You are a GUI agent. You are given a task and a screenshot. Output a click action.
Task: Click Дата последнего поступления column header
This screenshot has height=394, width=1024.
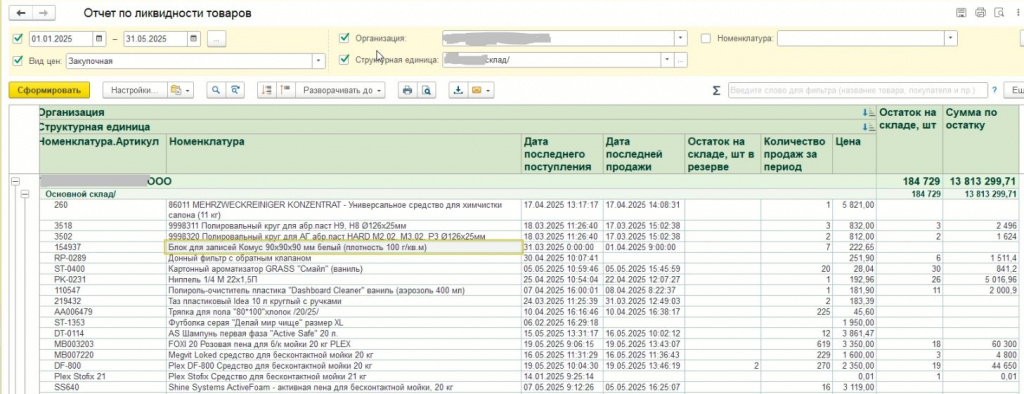562,154
